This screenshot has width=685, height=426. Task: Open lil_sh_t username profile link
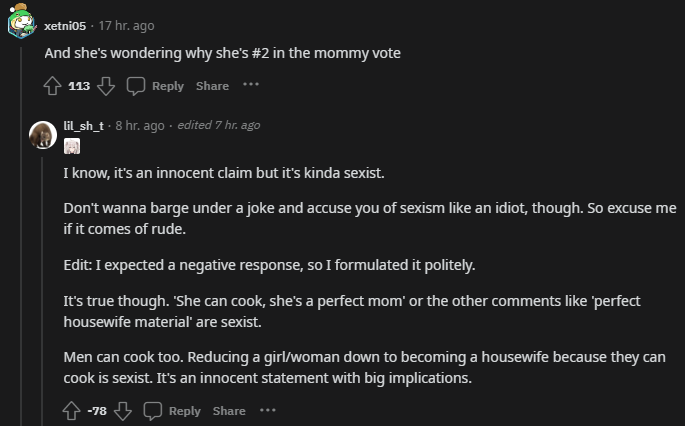84,126
